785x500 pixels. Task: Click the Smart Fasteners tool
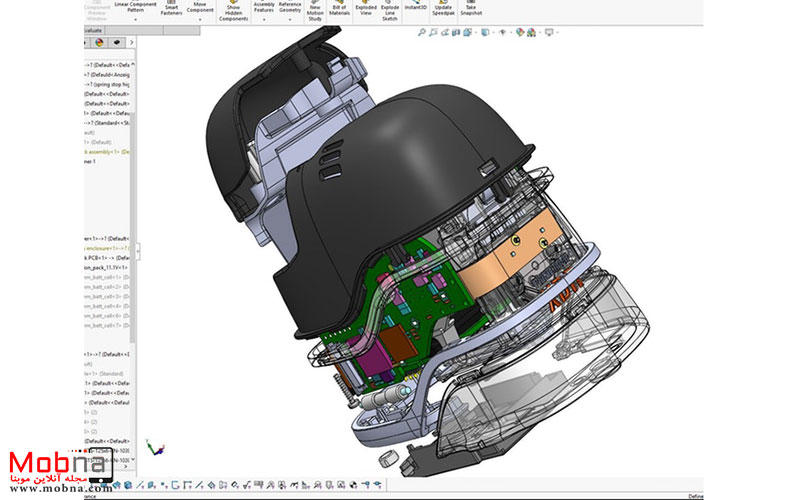[172, 9]
